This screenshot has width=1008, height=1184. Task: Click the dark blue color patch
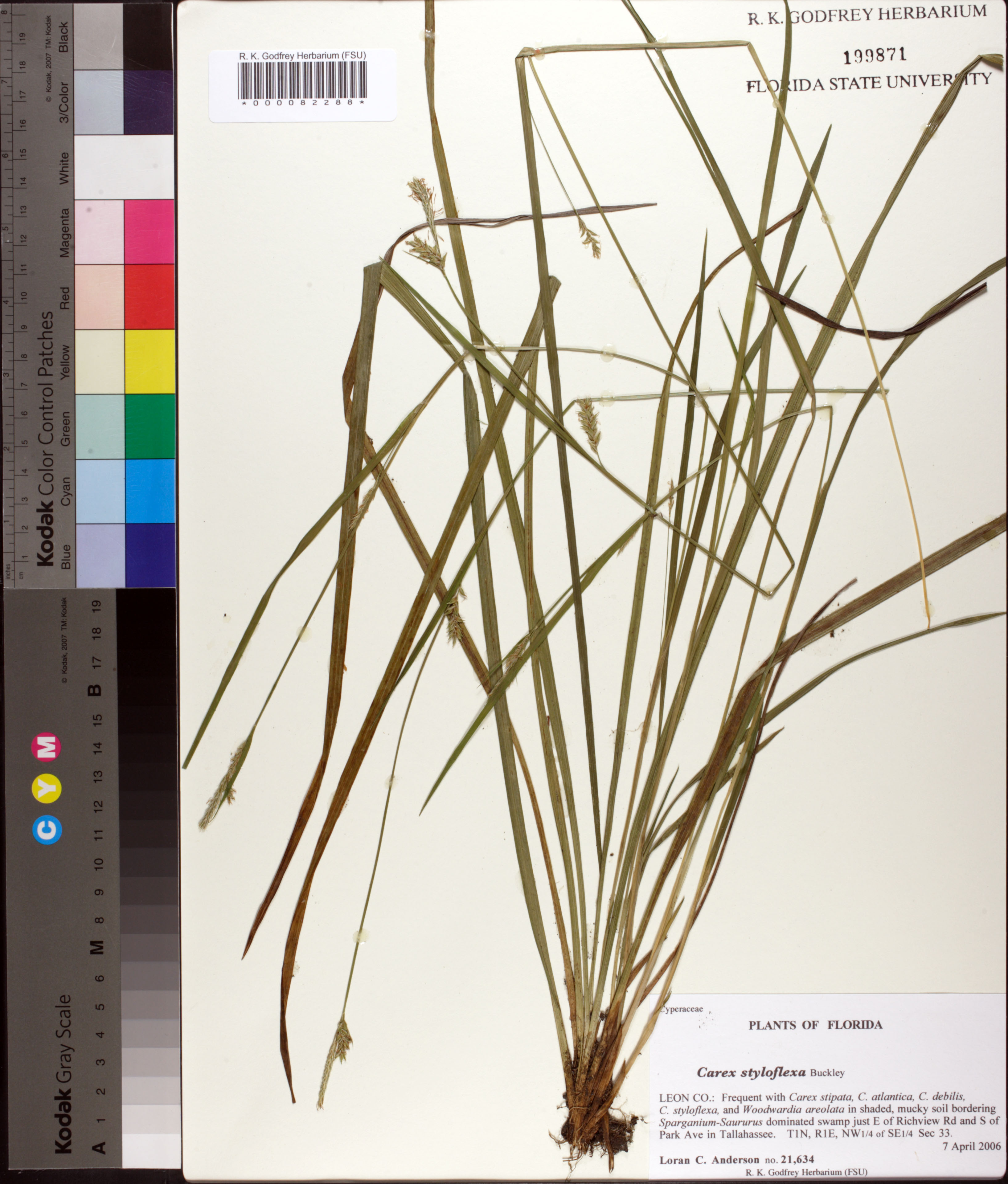coord(149,555)
